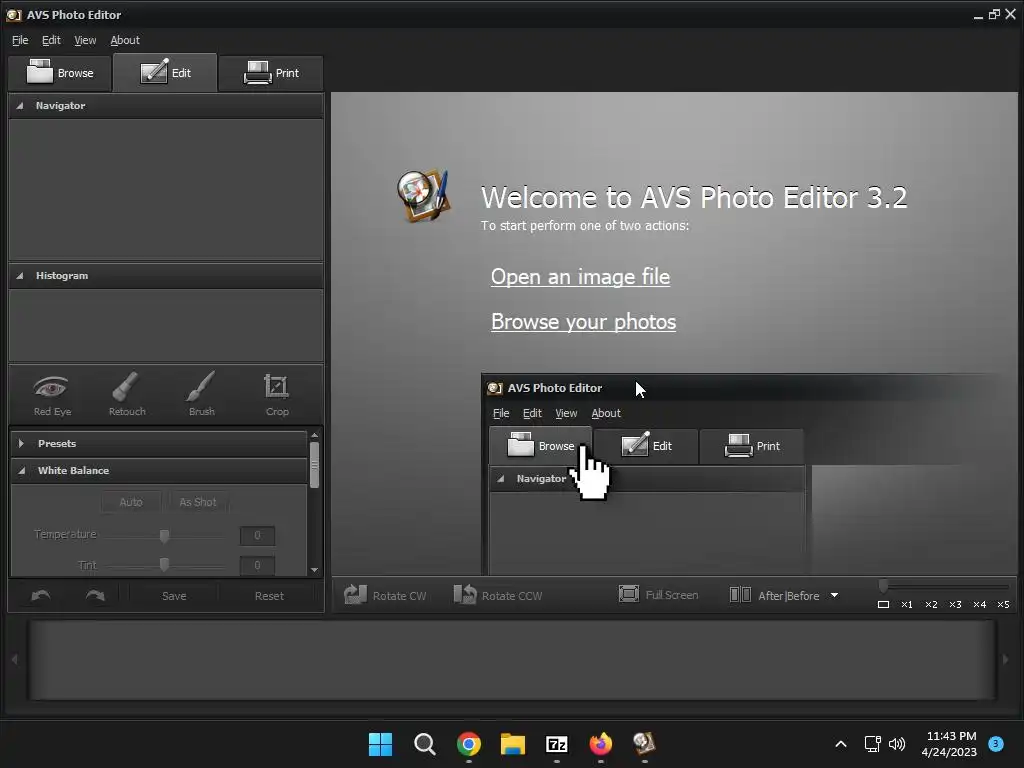This screenshot has height=768, width=1024.
Task: Open Google Chrome from taskbar
Action: coord(469,744)
